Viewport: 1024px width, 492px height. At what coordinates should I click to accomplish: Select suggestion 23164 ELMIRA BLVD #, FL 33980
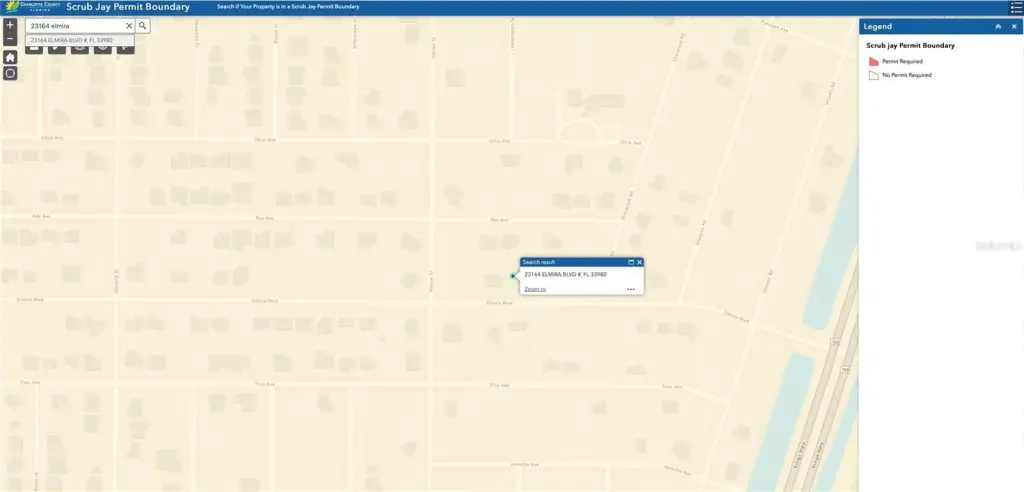click(72, 40)
